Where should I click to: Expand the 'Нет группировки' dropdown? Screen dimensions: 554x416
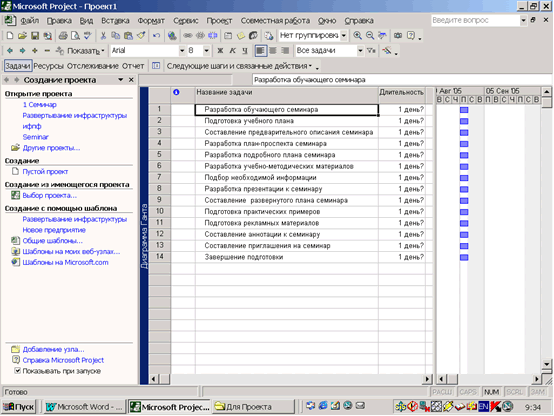click(x=343, y=35)
